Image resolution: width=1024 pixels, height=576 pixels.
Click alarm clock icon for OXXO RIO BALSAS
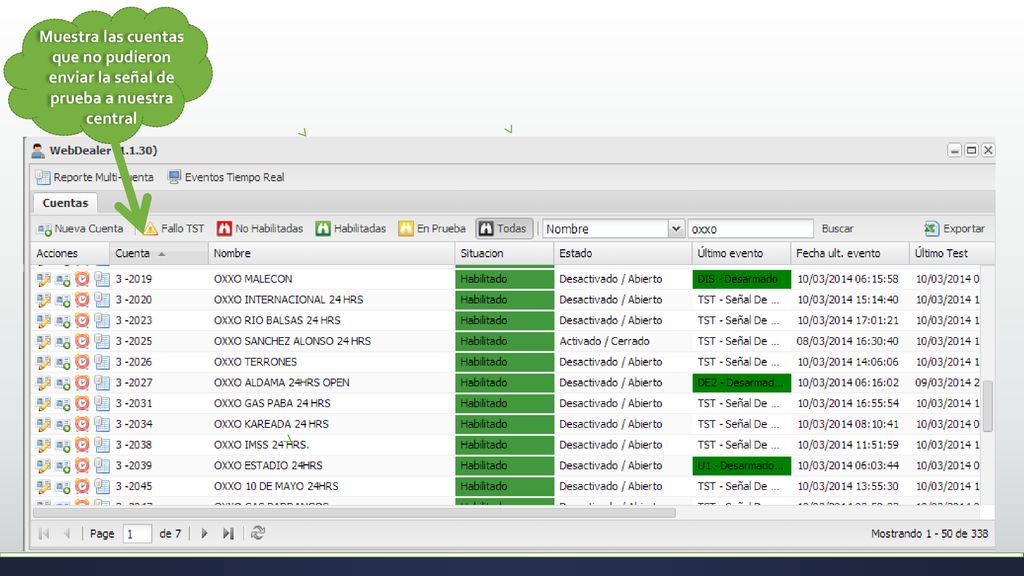tap(82, 321)
